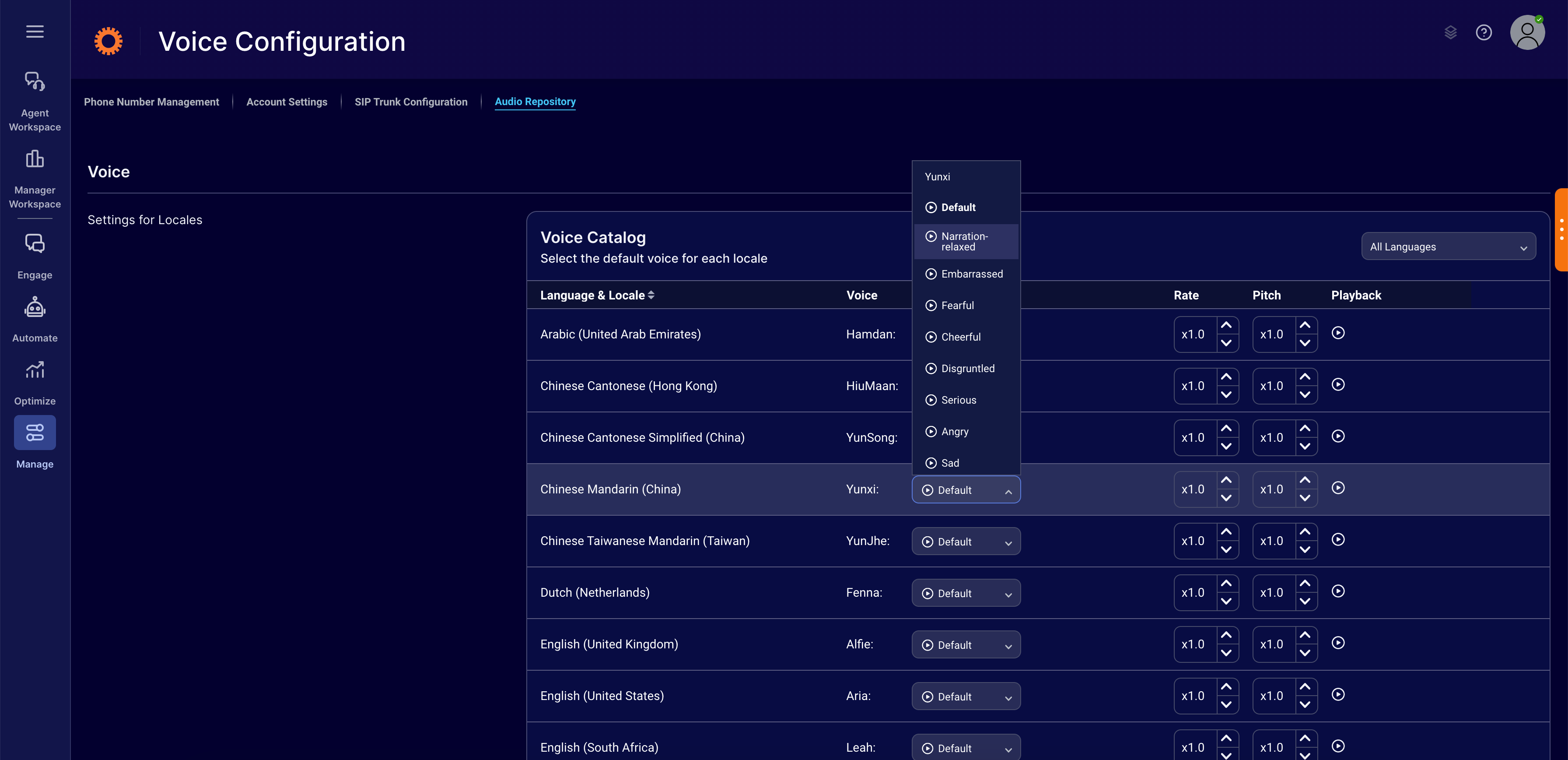The width and height of the screenshot is (1568, 760).
Task: Open the user profile avatar
Action: pos(1527,32)
